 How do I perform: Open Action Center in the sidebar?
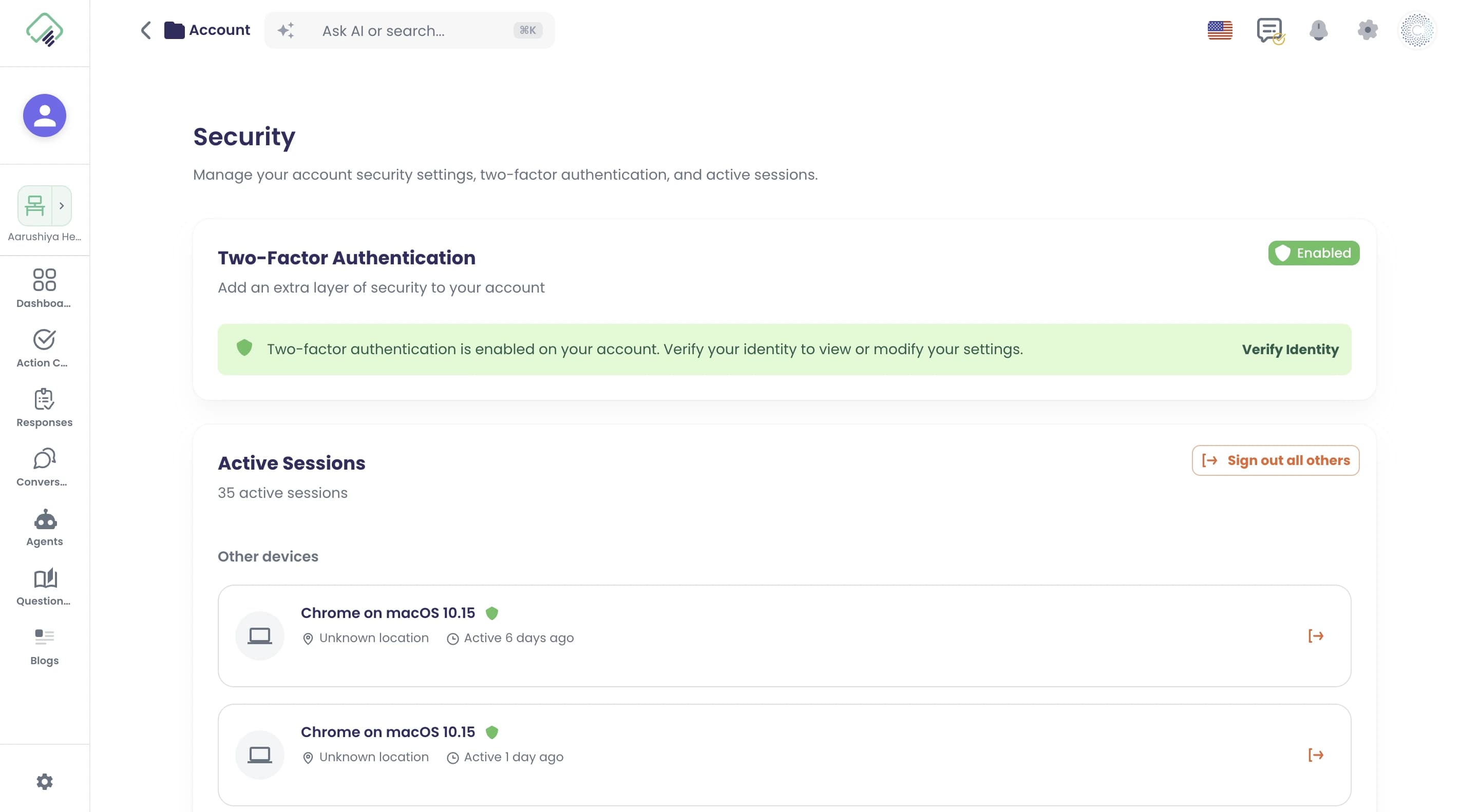(x=44, y=348)
